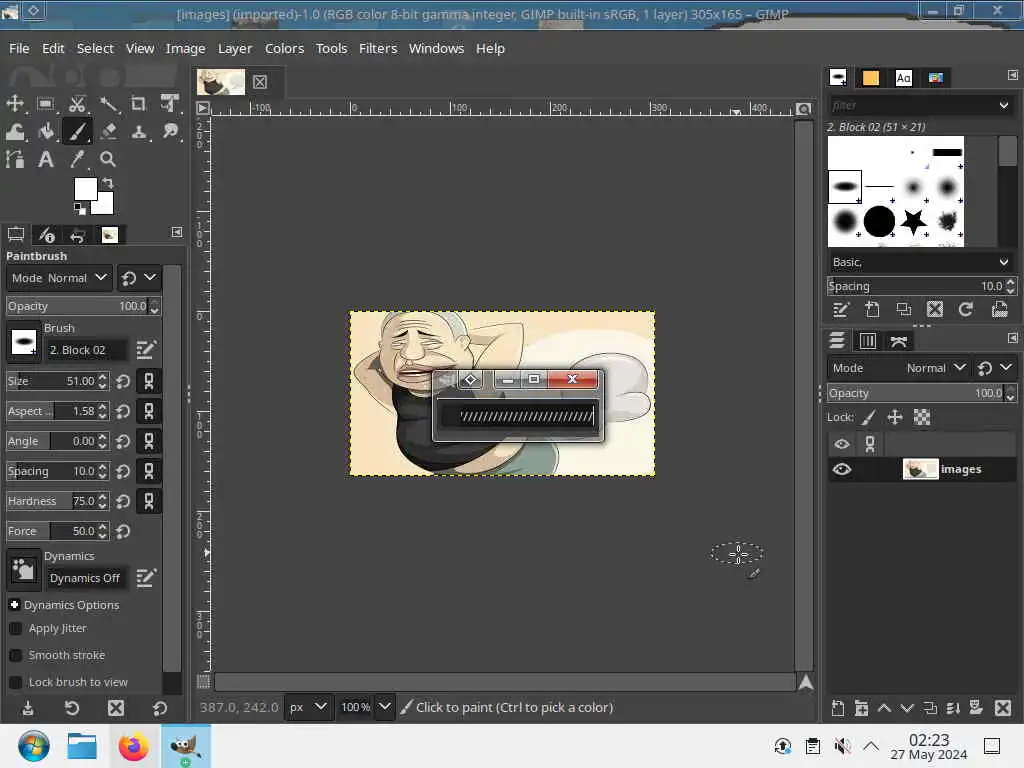Link brush Aspect ratio to brush native

[149, 411]
